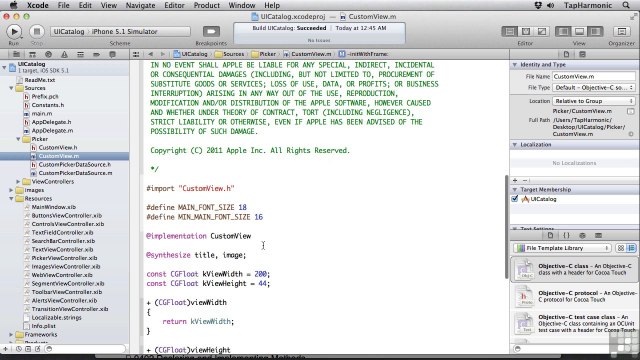This screenshot has height=360, width=640.
Task: Show the Search navigator
Action: (x=48, y=54)
